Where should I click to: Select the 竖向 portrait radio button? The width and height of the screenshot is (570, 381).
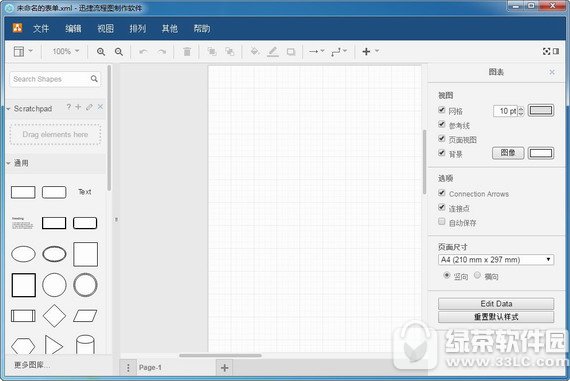coord(447,275)
